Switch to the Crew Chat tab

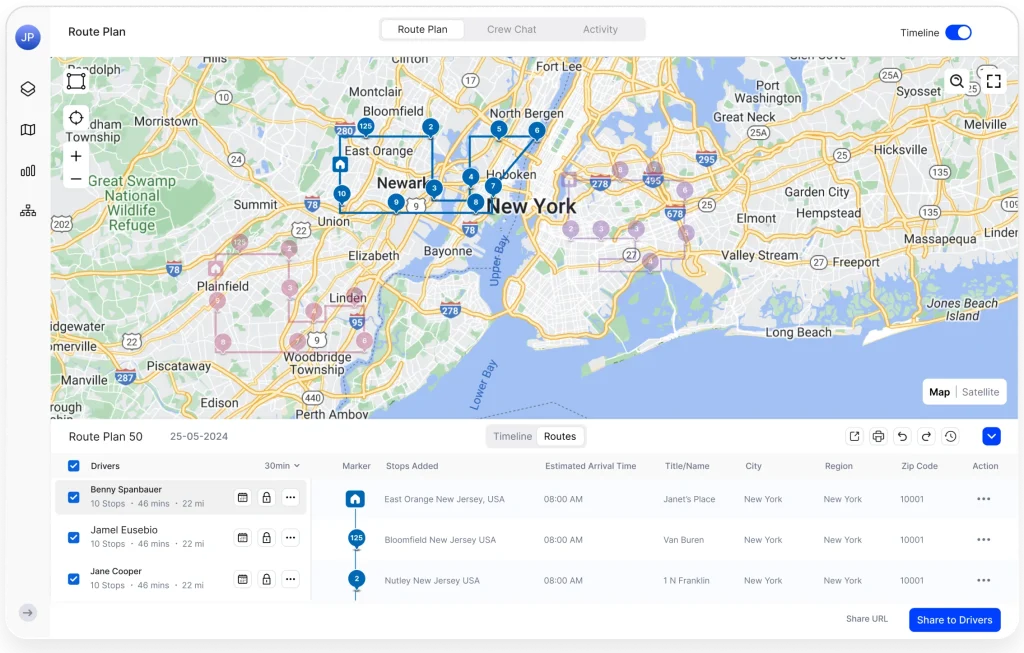(x=511, y=29)
